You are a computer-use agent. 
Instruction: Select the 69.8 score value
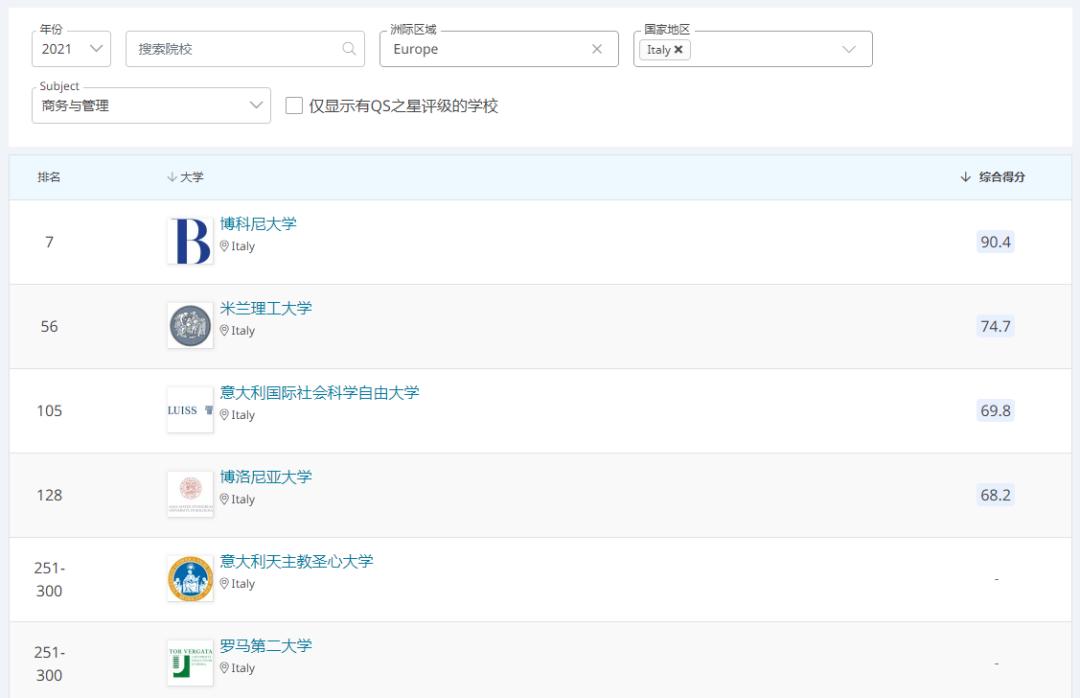pyautogui.click(x=995, y=411)
